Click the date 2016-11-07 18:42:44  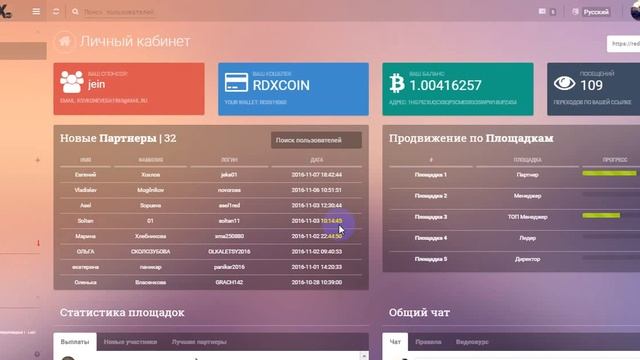pos(317,175)
